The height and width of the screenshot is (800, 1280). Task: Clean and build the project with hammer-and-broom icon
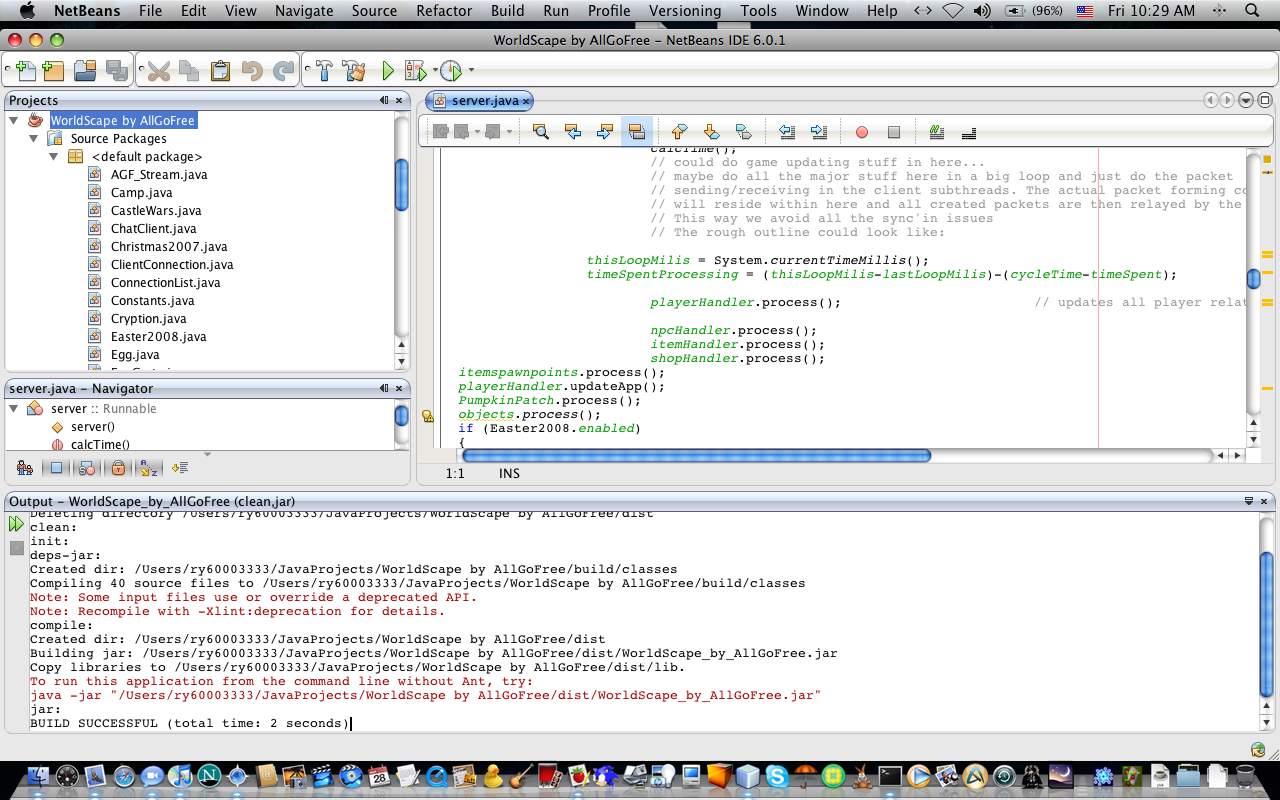(x=353, y=71)
